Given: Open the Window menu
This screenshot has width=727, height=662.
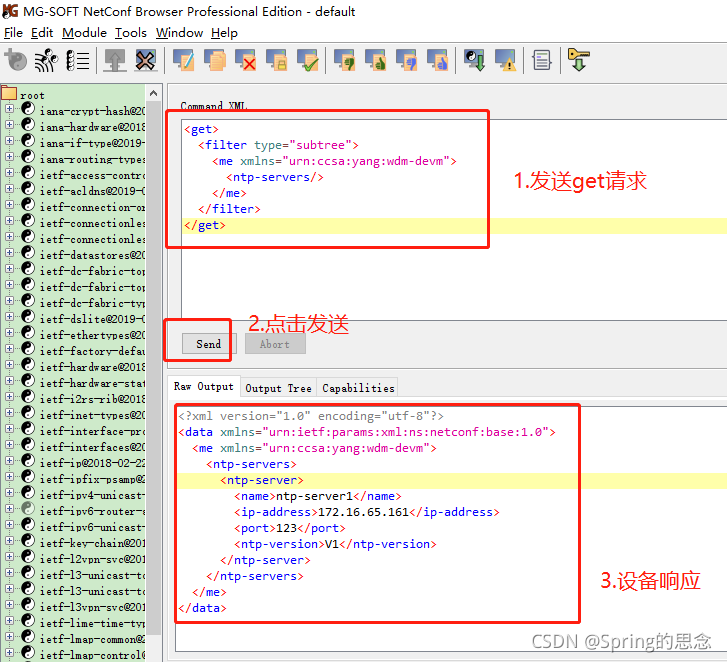Looking at the screenshot, I should pyautogui.click(x=179, y=33).
